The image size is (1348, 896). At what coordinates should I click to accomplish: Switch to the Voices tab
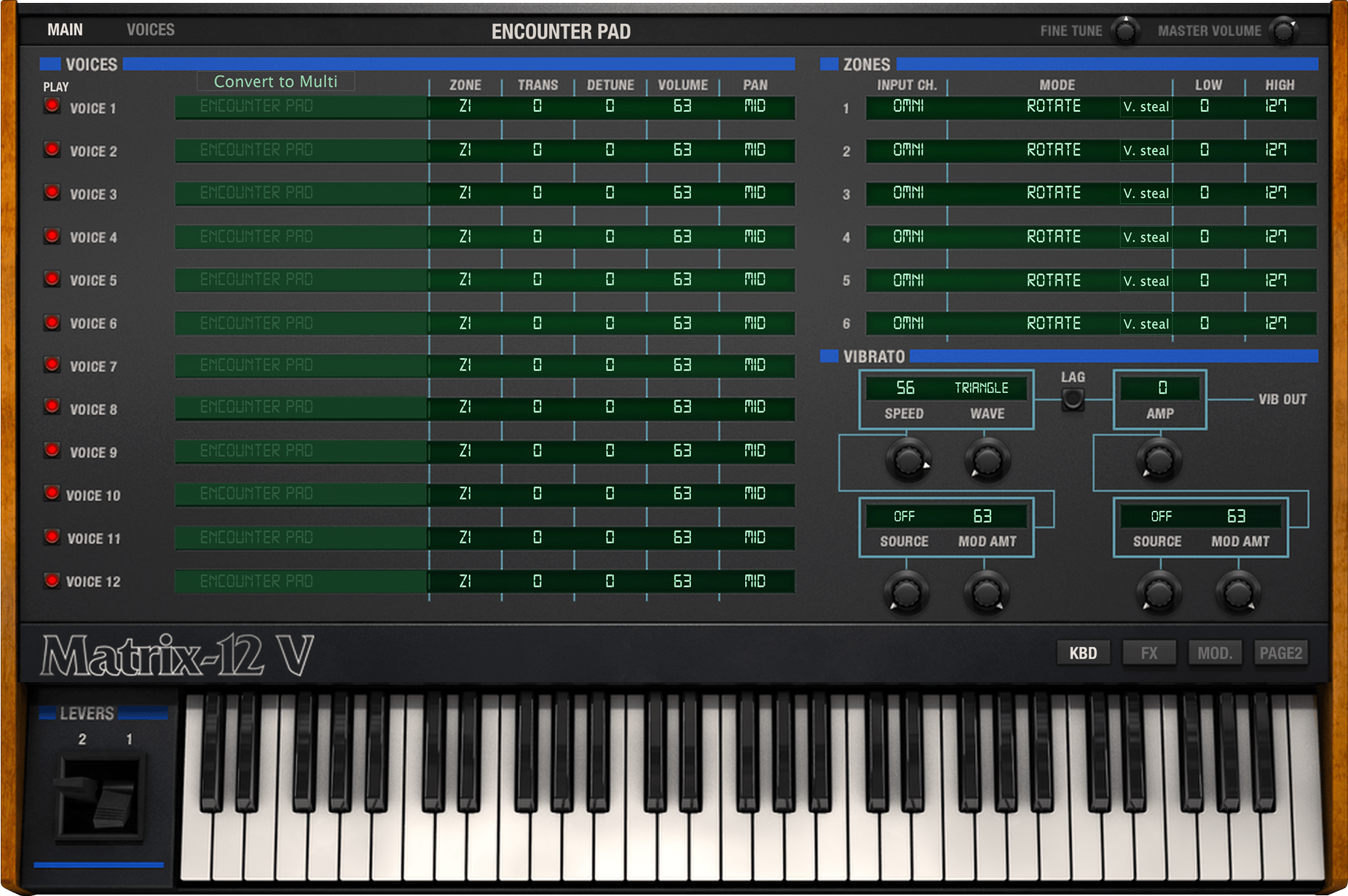coord(151,30)
